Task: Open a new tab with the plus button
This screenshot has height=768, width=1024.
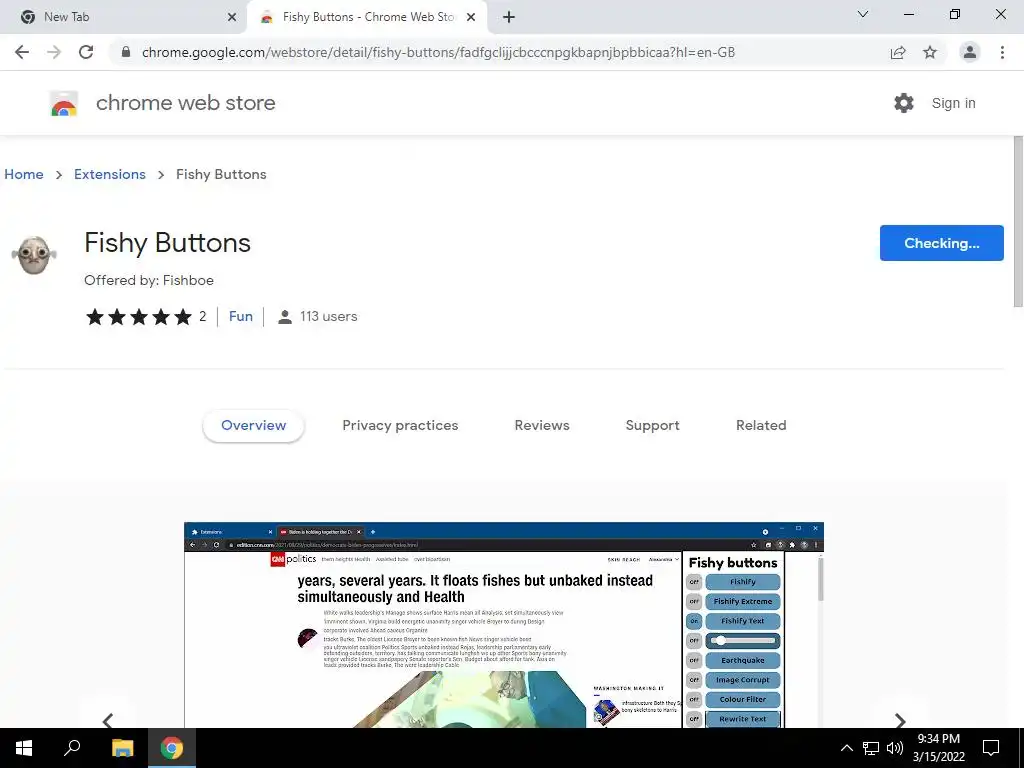Action: click(x=509, y=17)
